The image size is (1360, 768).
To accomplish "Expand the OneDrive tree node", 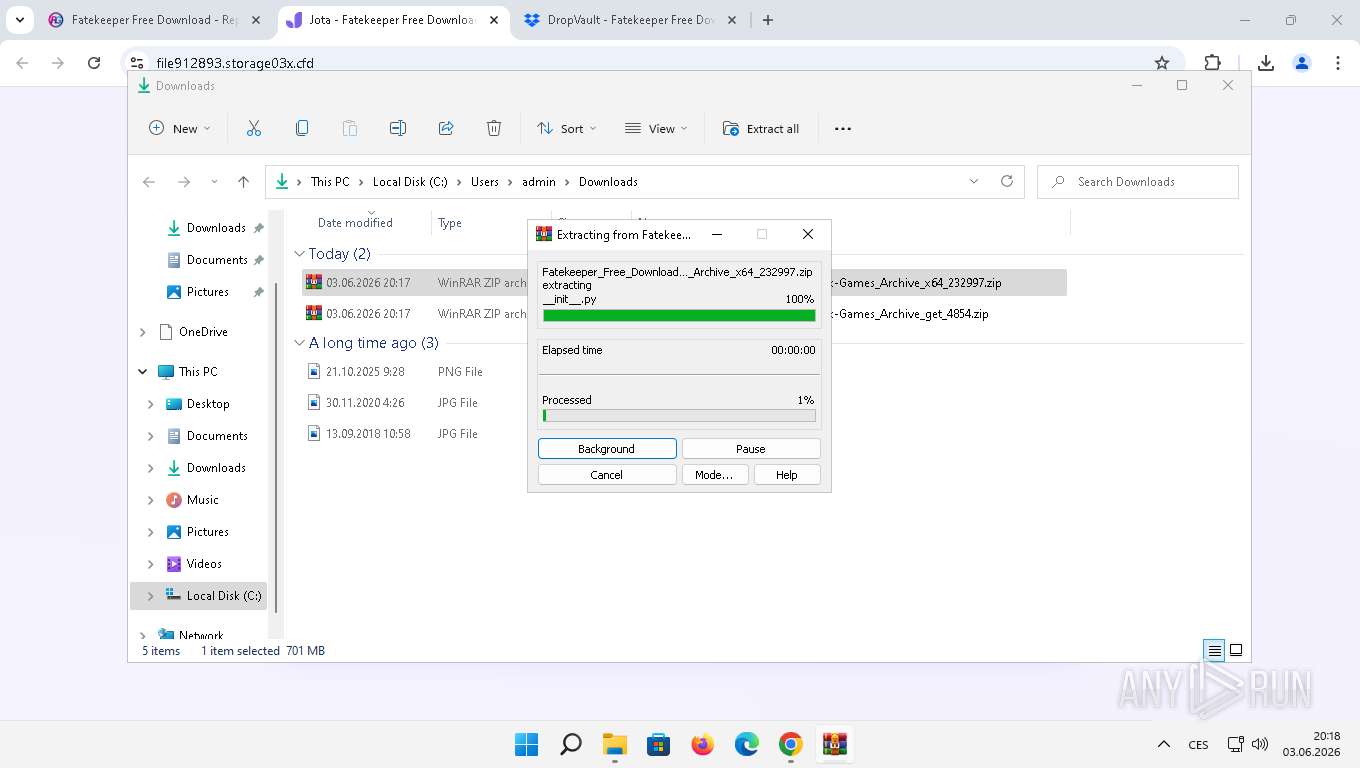I will coord(142,331).
